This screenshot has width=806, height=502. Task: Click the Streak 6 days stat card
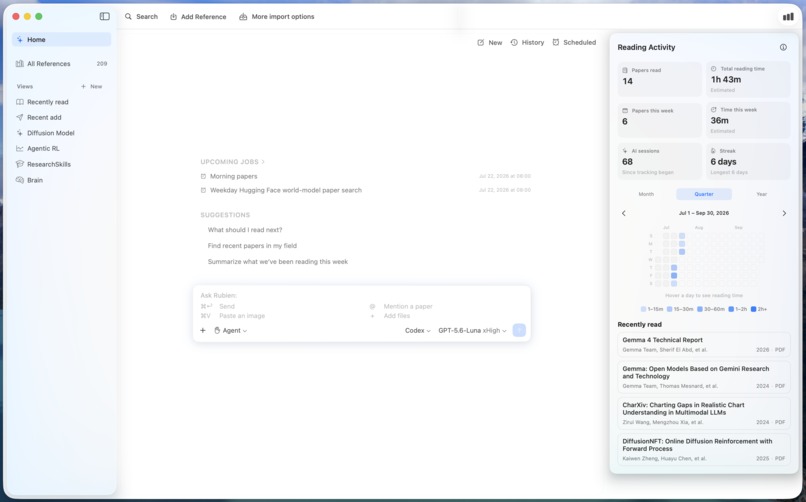(x=748, y=161)
